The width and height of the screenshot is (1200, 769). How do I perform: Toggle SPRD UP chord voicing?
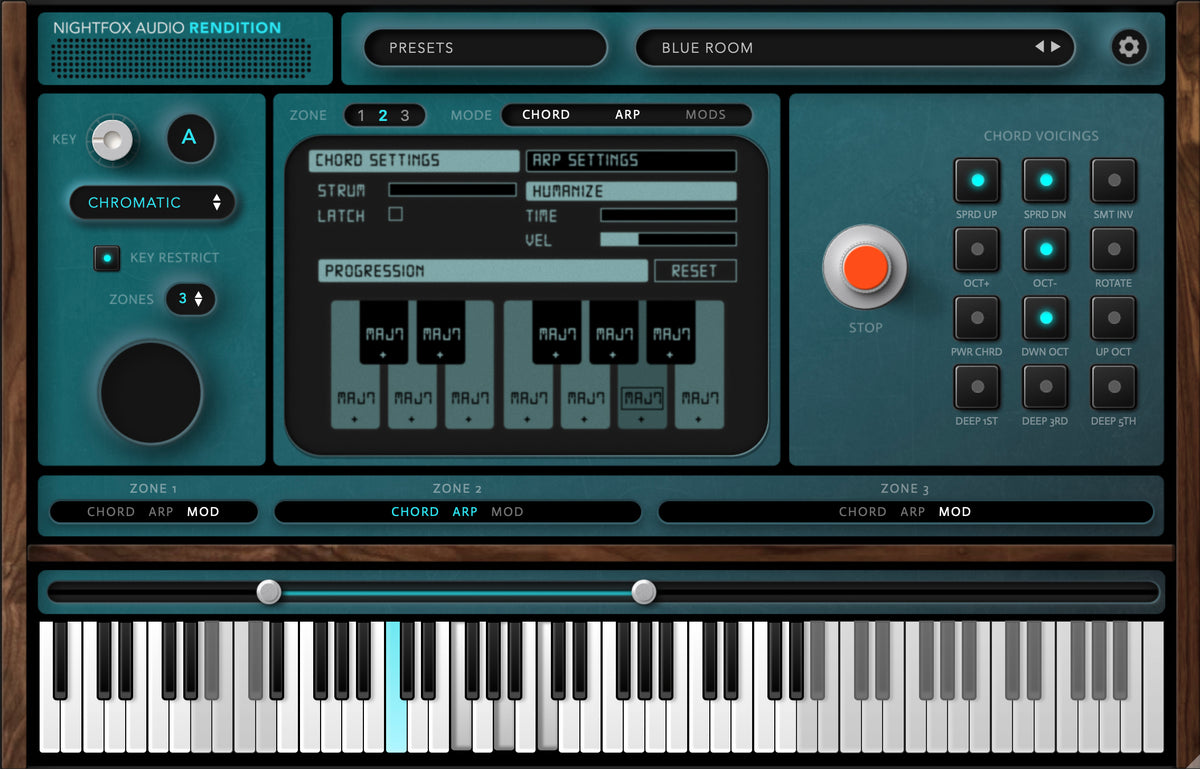[977, 181]
